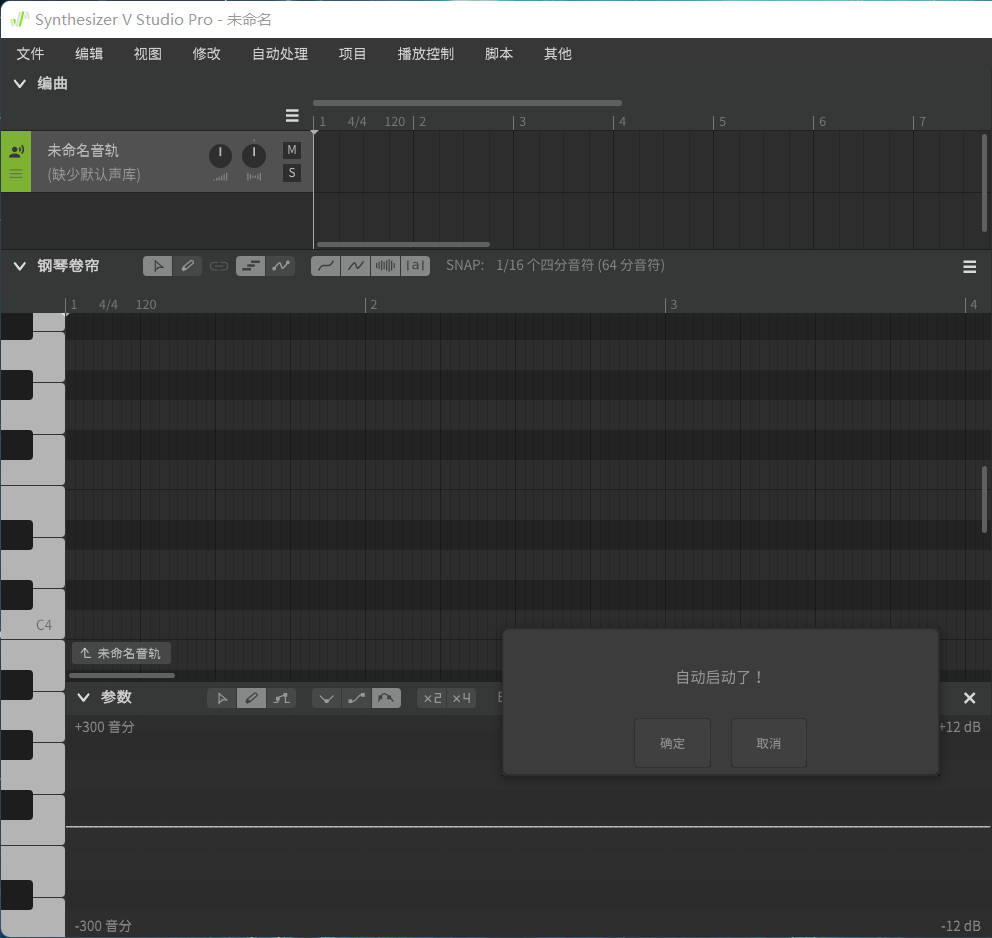Click the singer voice icon on track
The height and width of the screenshot is (938, 992).
(x=16, y=151)
